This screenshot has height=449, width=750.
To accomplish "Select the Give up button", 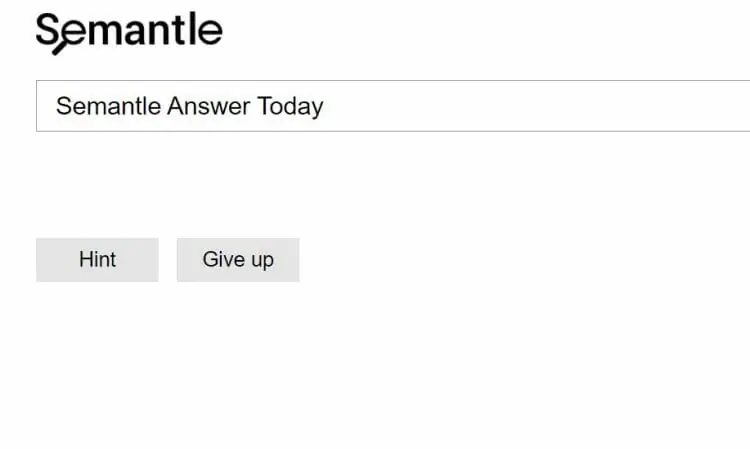I will point(238,260).
